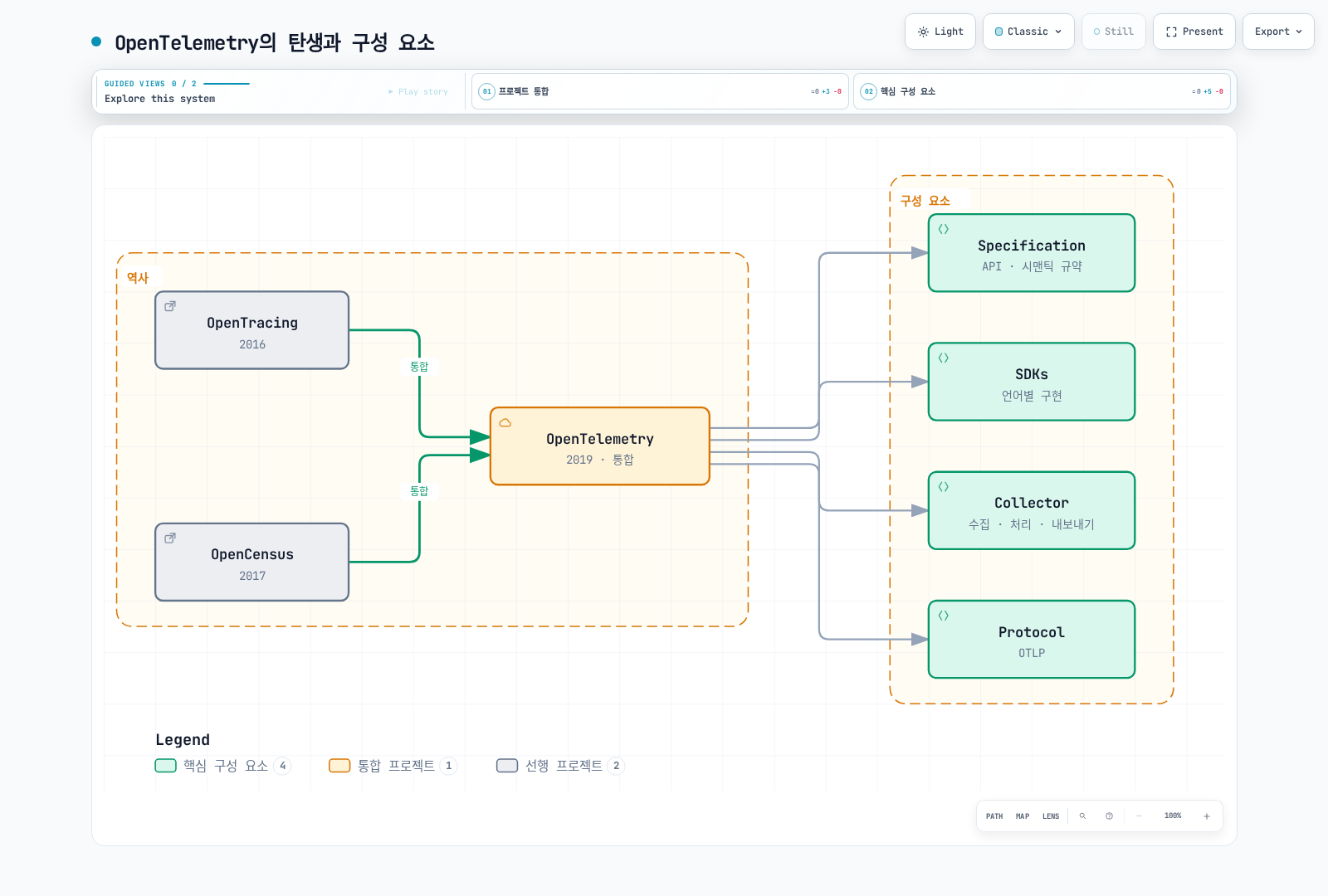The height and width of the screenshot is (896, 1328).
Task: Click the code icon on the SDKs node
Action: tap(943, 358)
